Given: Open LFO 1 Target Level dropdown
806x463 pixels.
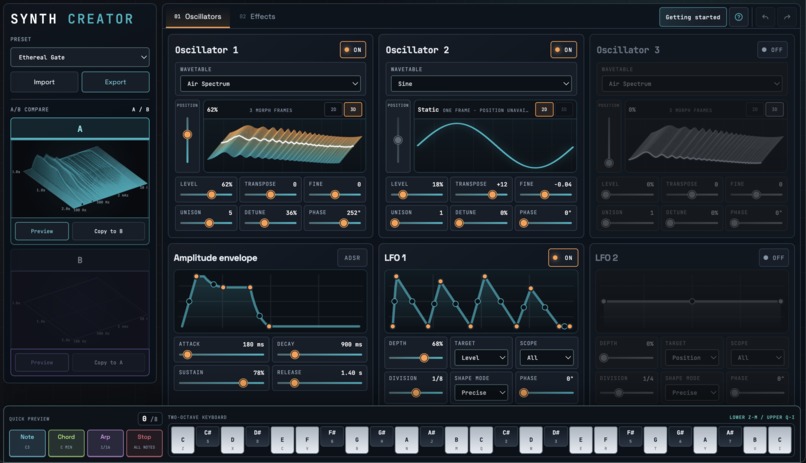Looking at the screenshot, I should [481, 358].
